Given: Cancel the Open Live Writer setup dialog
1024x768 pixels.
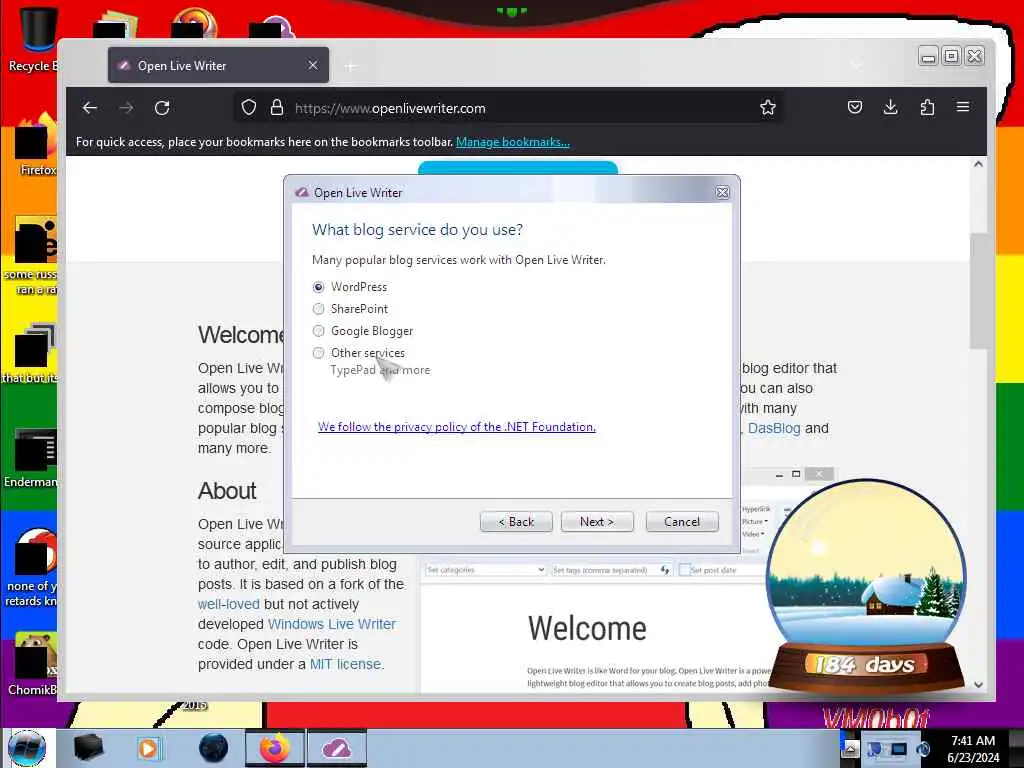Looking at the screenshot, I should (x=682, y=522).
